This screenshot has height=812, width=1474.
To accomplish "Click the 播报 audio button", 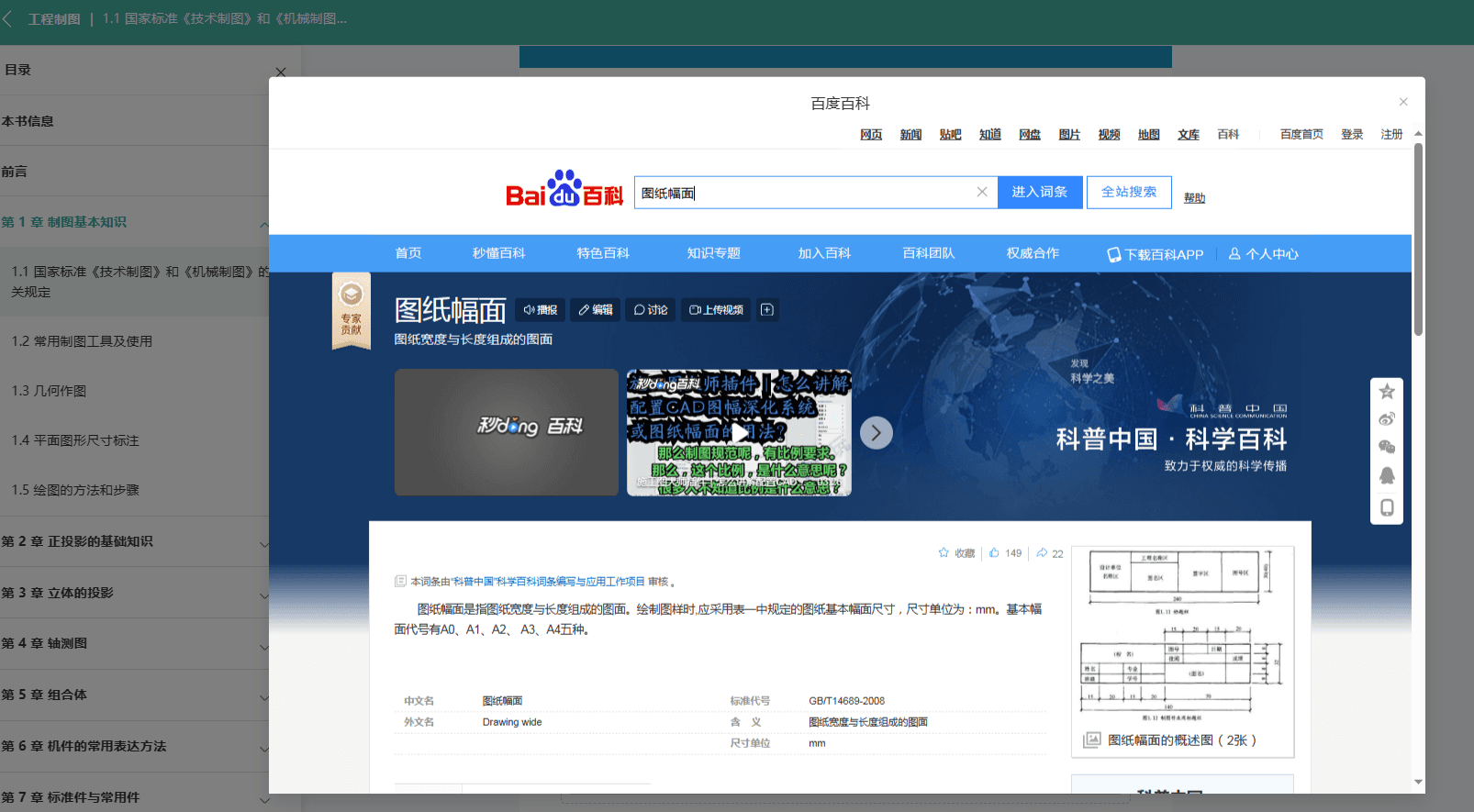I will tap(541, 310).
